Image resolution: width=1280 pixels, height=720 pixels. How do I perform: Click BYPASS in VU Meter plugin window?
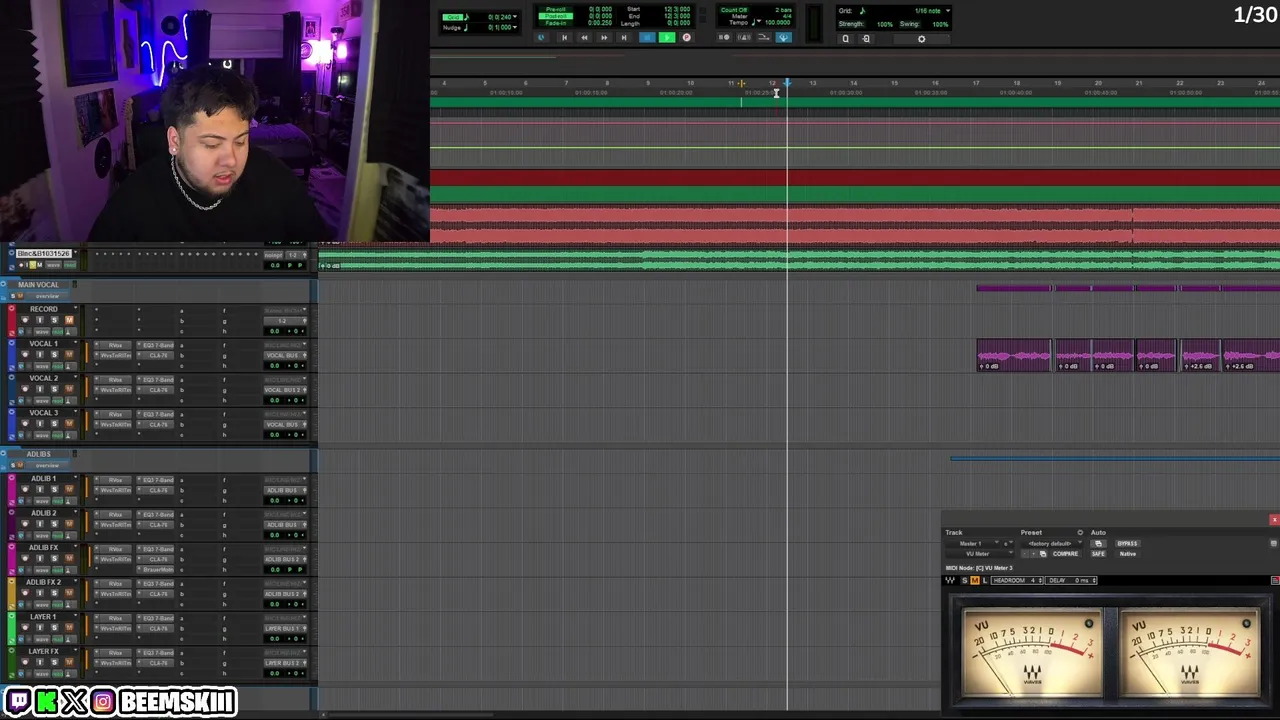point(1127,544)
